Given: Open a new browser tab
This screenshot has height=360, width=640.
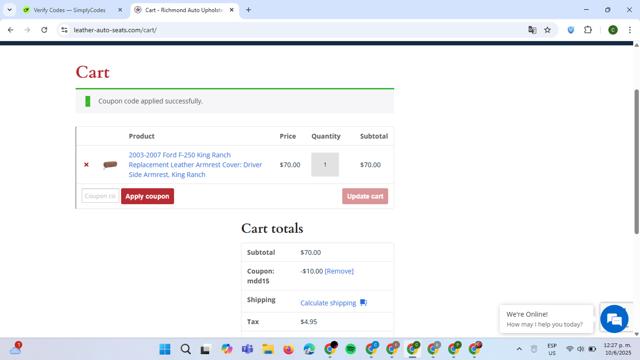Looking at the screenshot, I should pyautogui.click(x=248, y=10).
